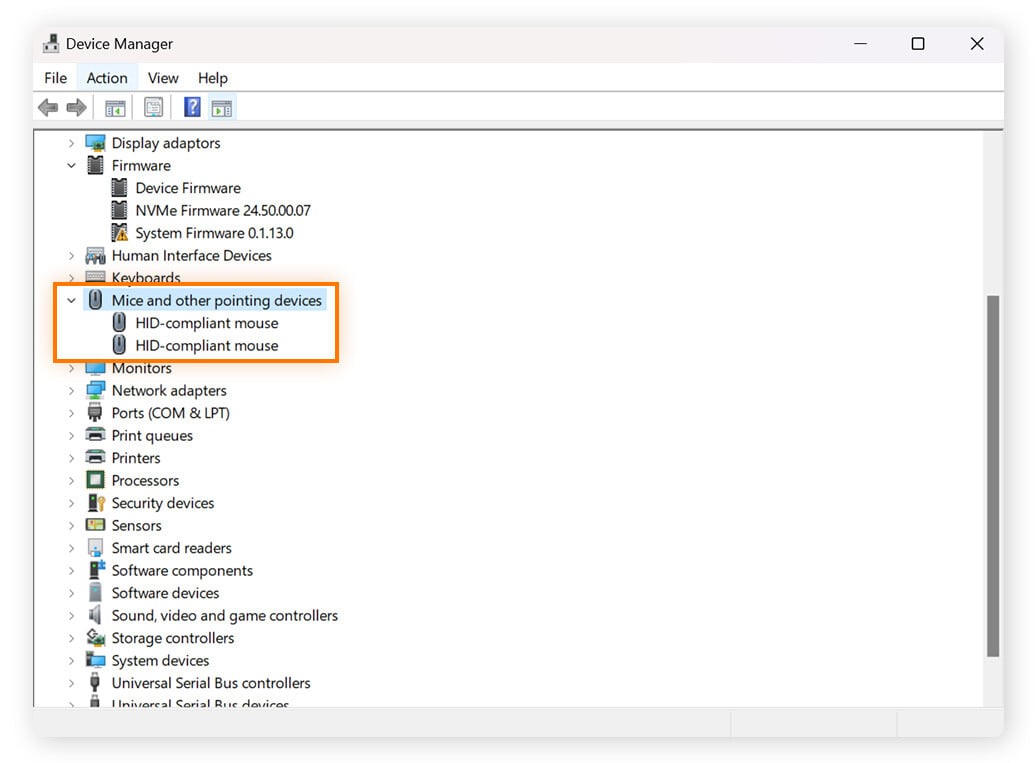The image size is (1035, 763).
Task: Click the vertical scrollbar thumb
Action: (x=992, y=475)
